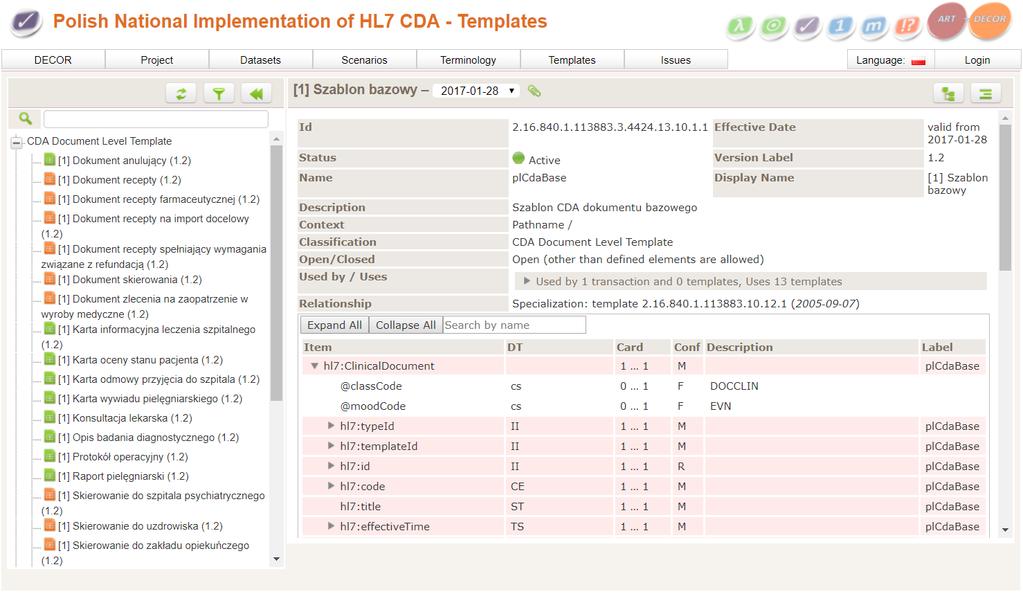Open the DECOR menu
The image size is (1023, 594).
(53, 60)
